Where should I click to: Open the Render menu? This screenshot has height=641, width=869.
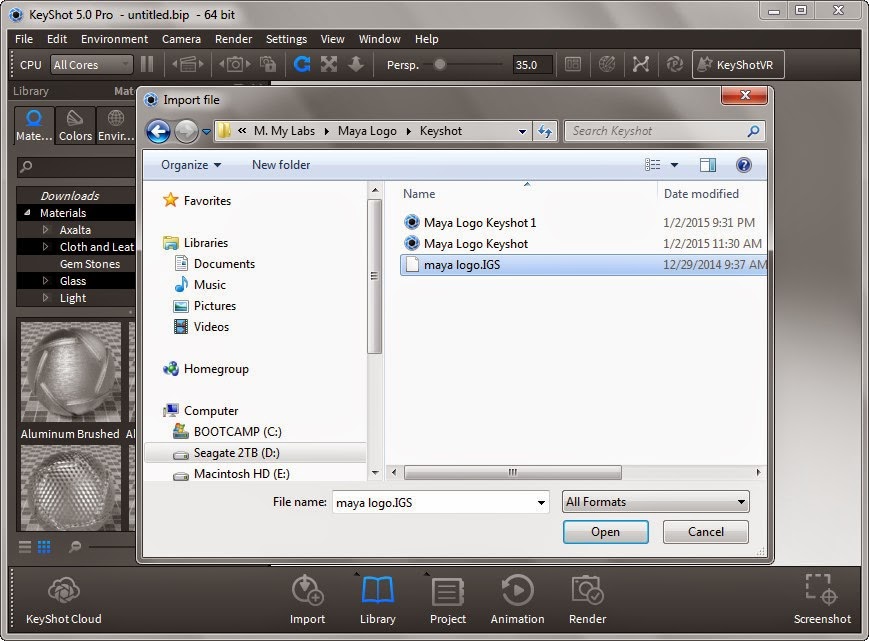233,39
